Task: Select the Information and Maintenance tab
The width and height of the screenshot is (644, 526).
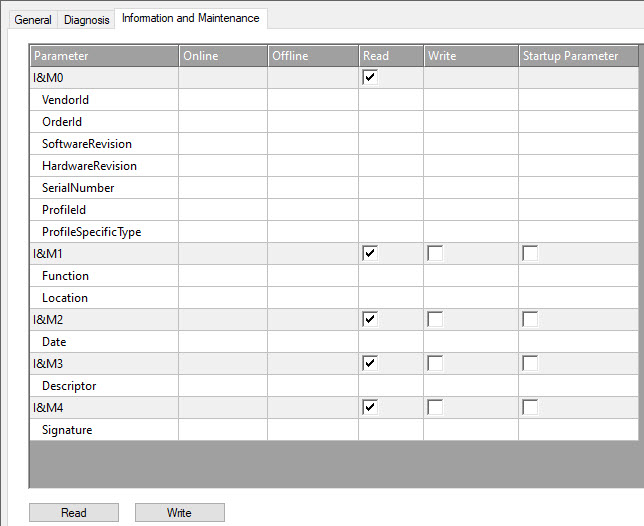Action: pos(190,18)
